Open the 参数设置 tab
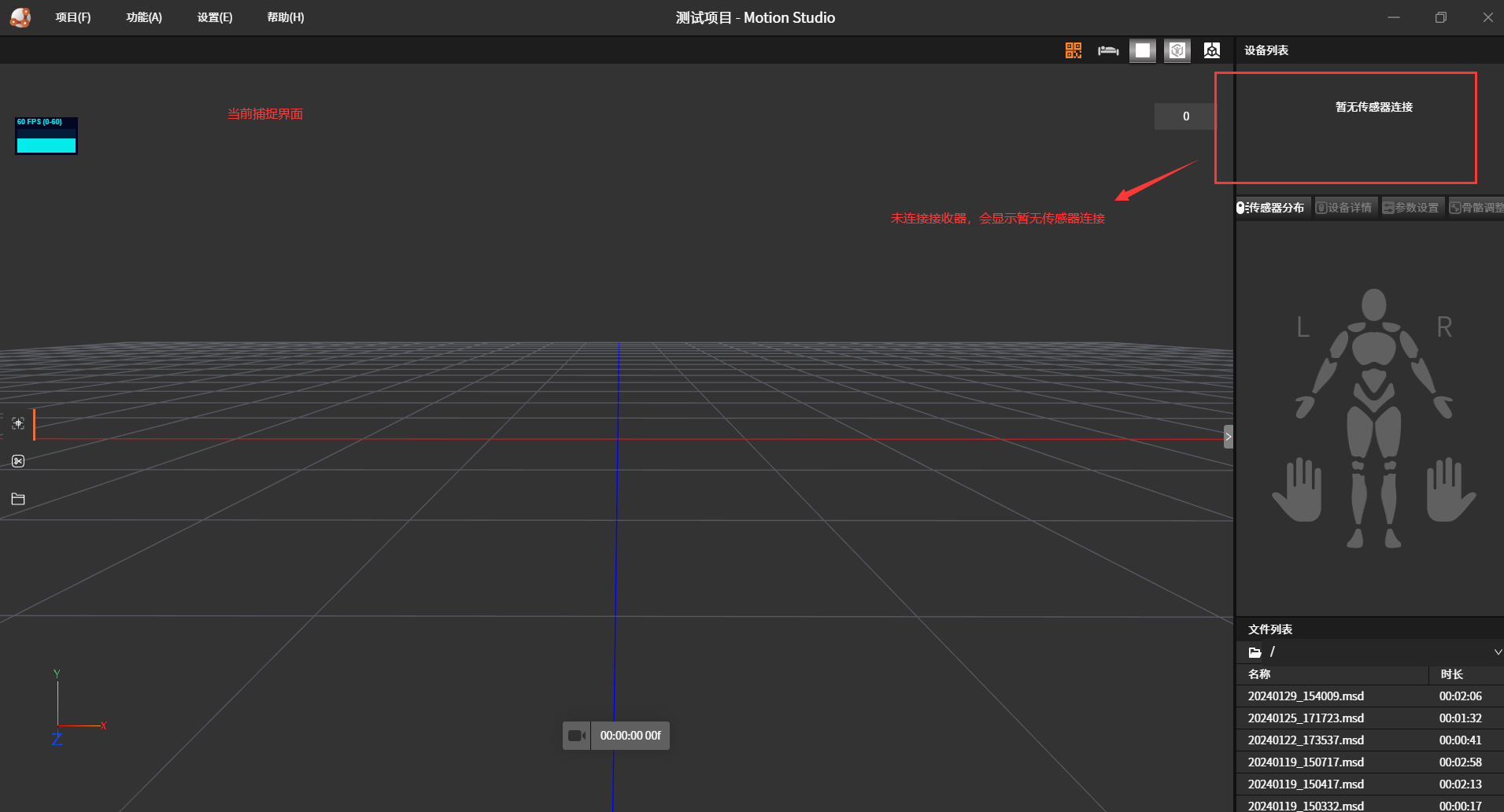 [x=1412, y=207]
